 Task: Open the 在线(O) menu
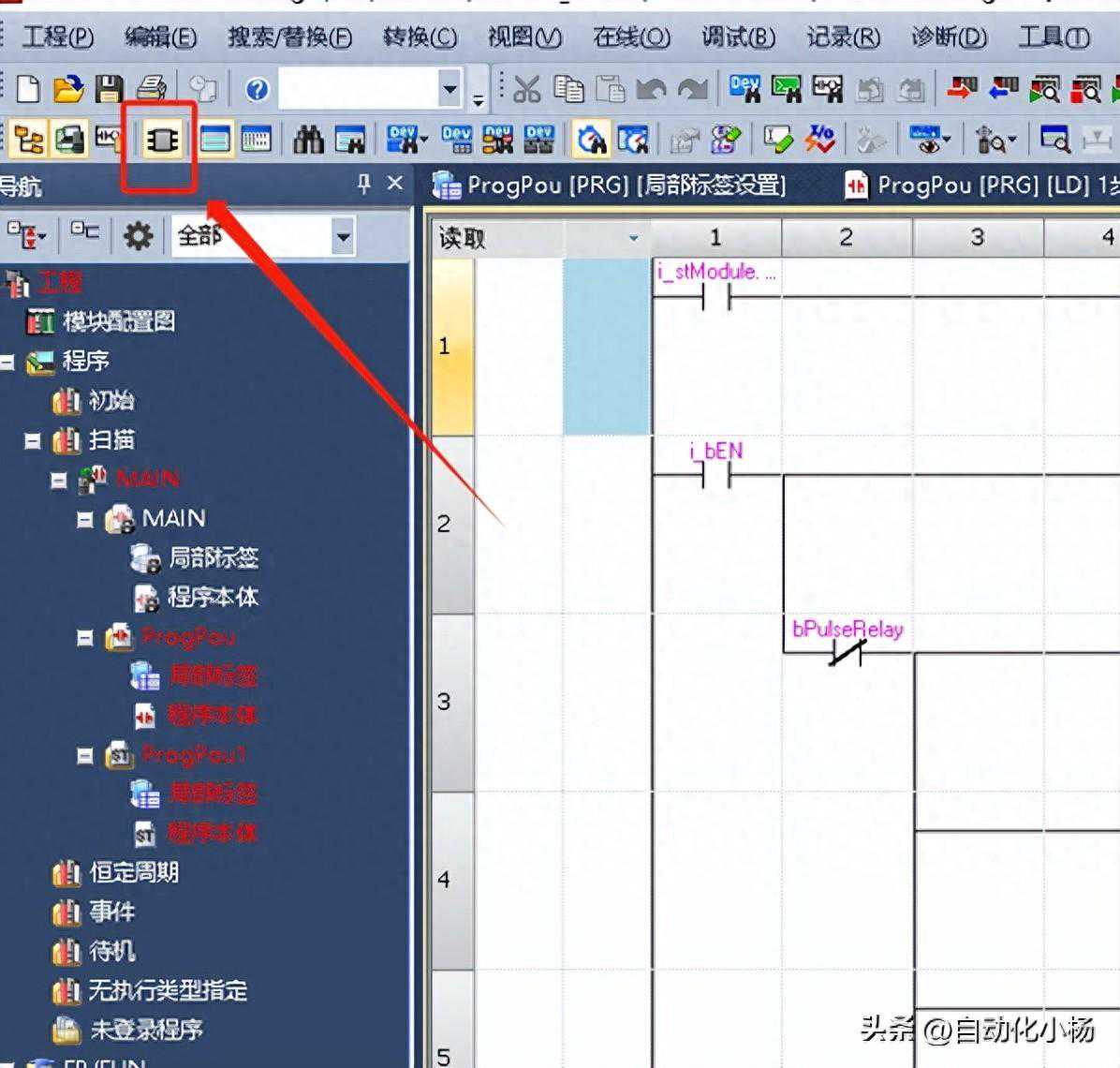coord(631,37)
